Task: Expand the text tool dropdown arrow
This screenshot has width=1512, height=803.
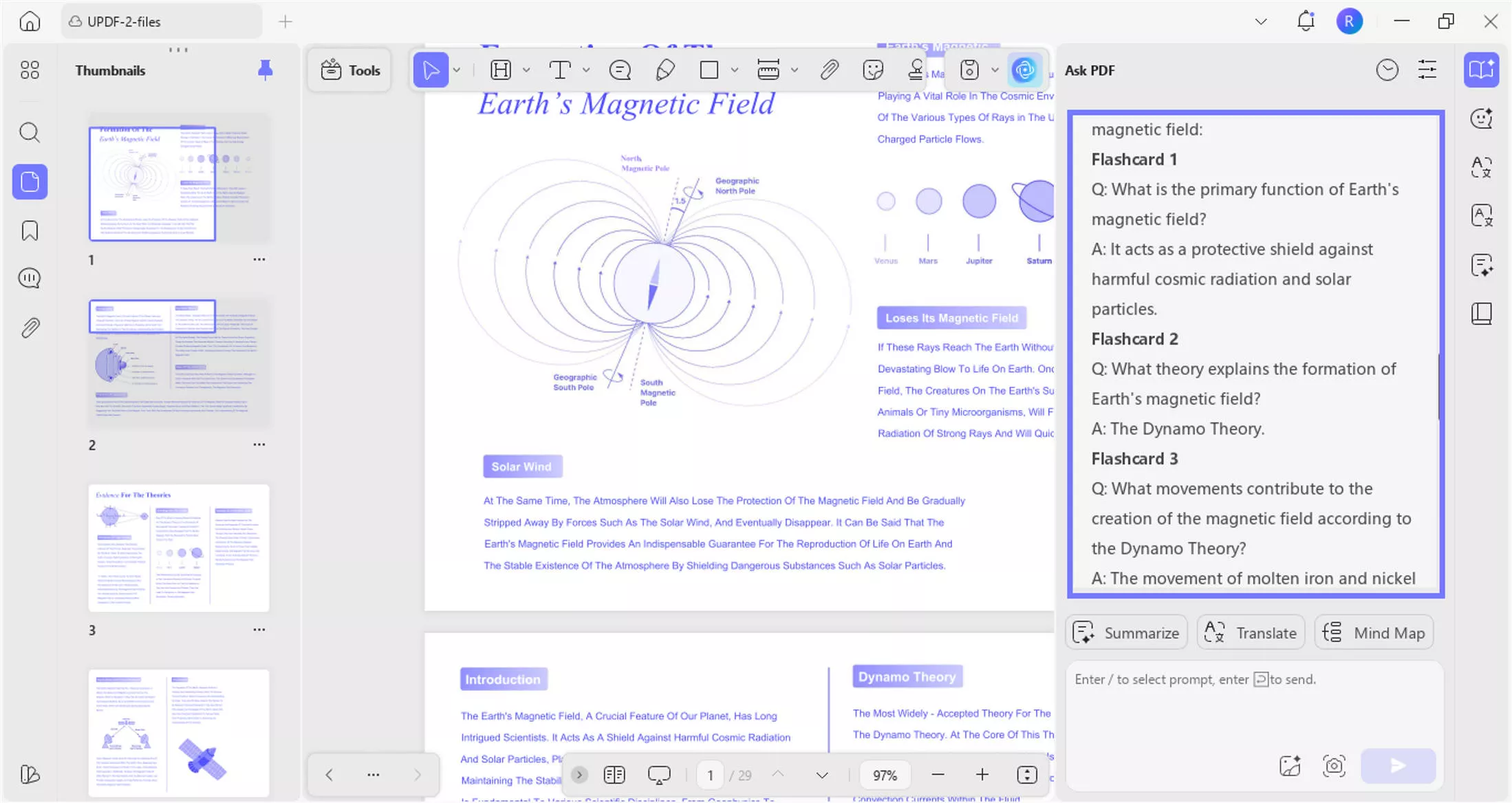Action: coord(586,69)
